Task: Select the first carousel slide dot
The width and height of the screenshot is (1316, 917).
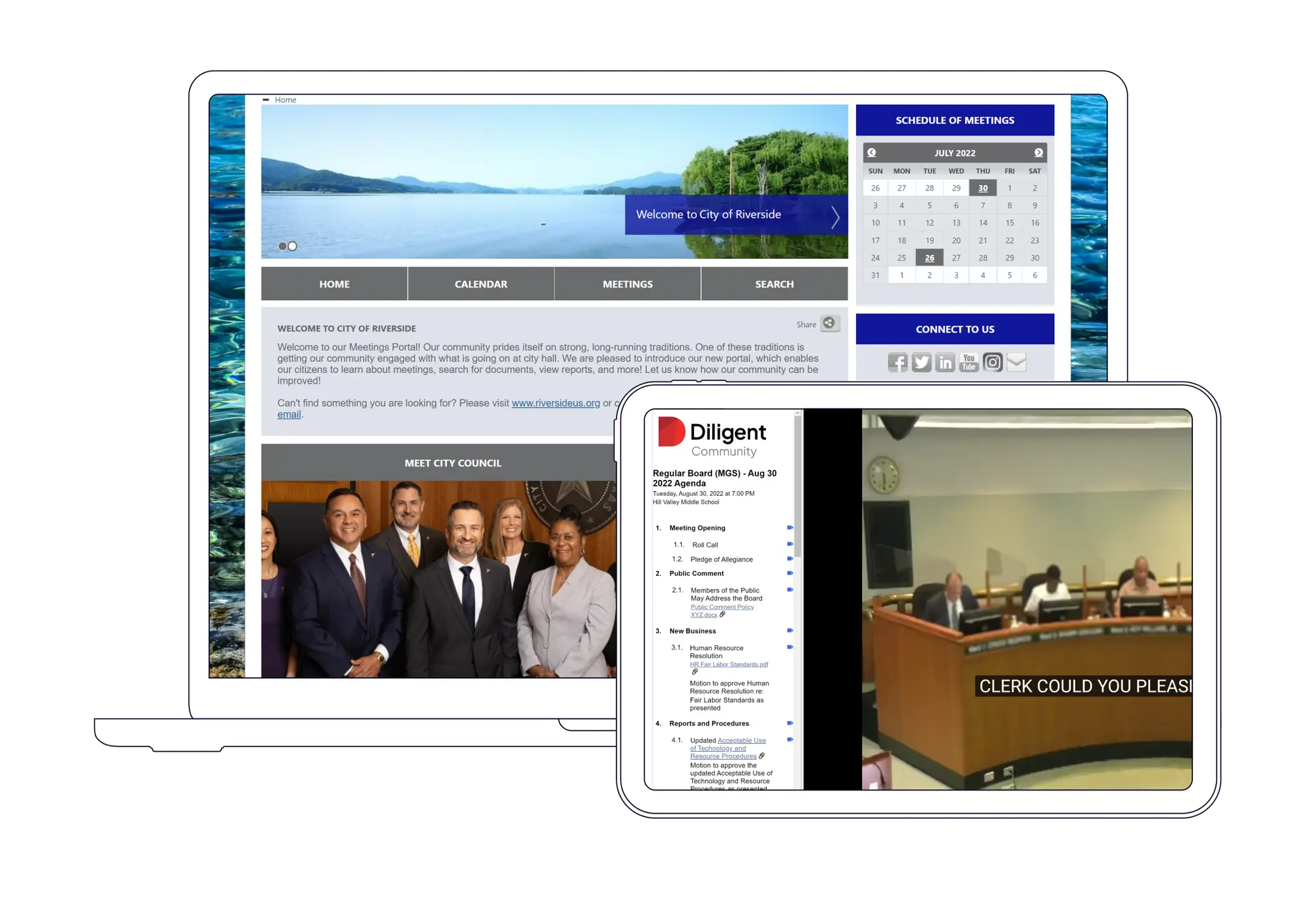Action: (x=282, y=246)
